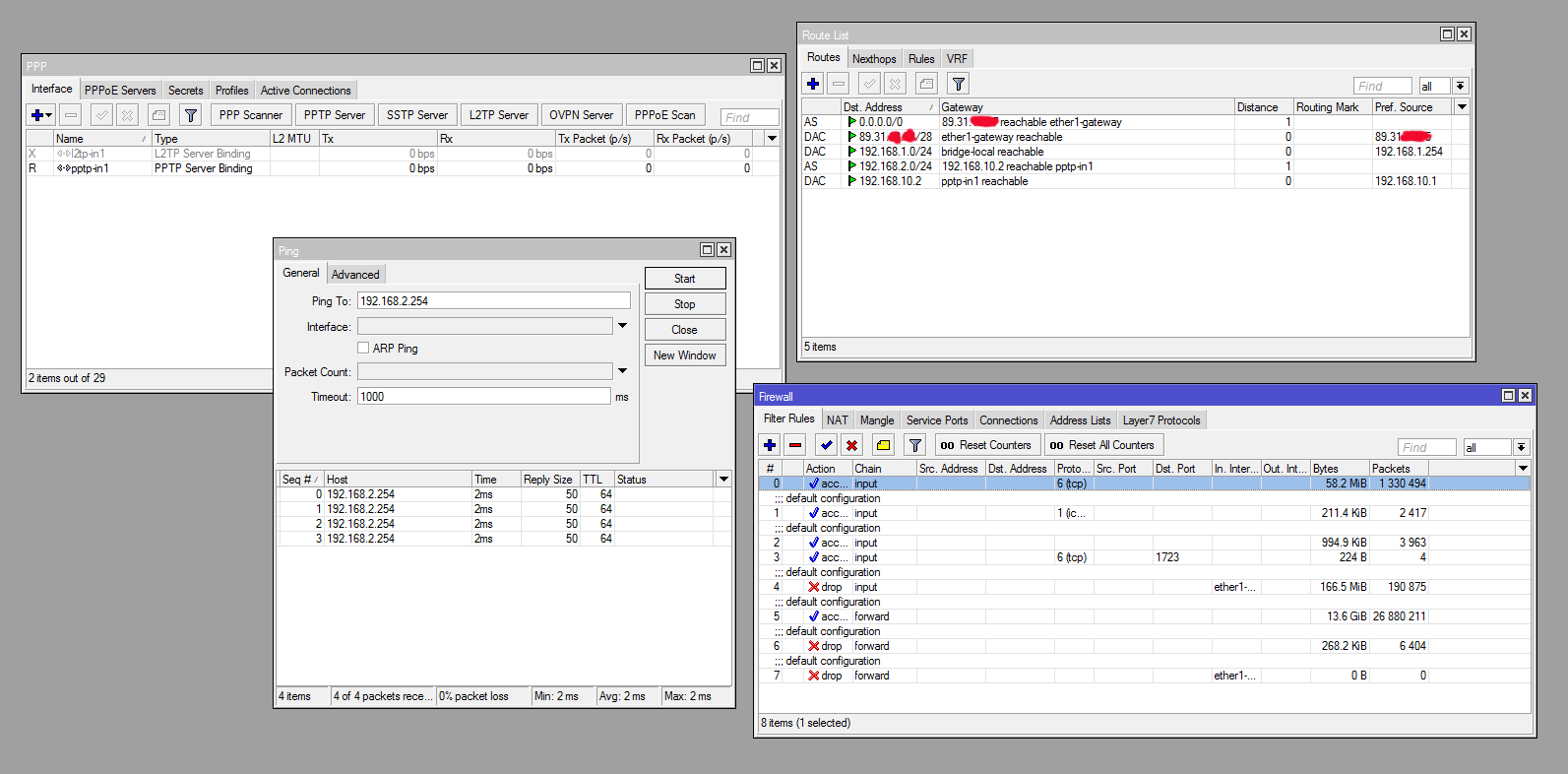Click the Find field in Route List
The height and width of the screenshot is (774, 1568).
click(1382, 86)
